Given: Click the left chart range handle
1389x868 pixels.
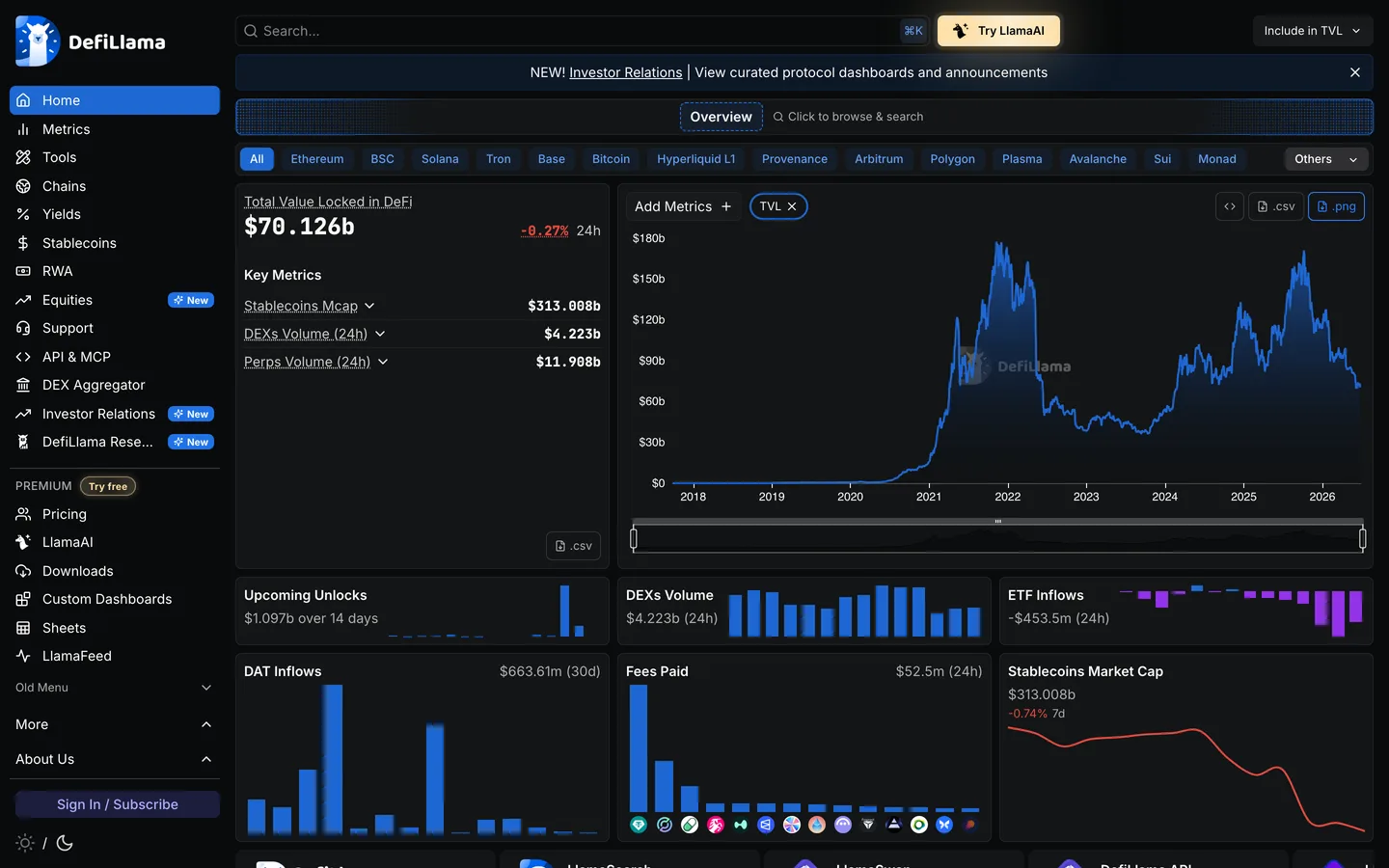Looking at the screenshot, I should 634,538.
